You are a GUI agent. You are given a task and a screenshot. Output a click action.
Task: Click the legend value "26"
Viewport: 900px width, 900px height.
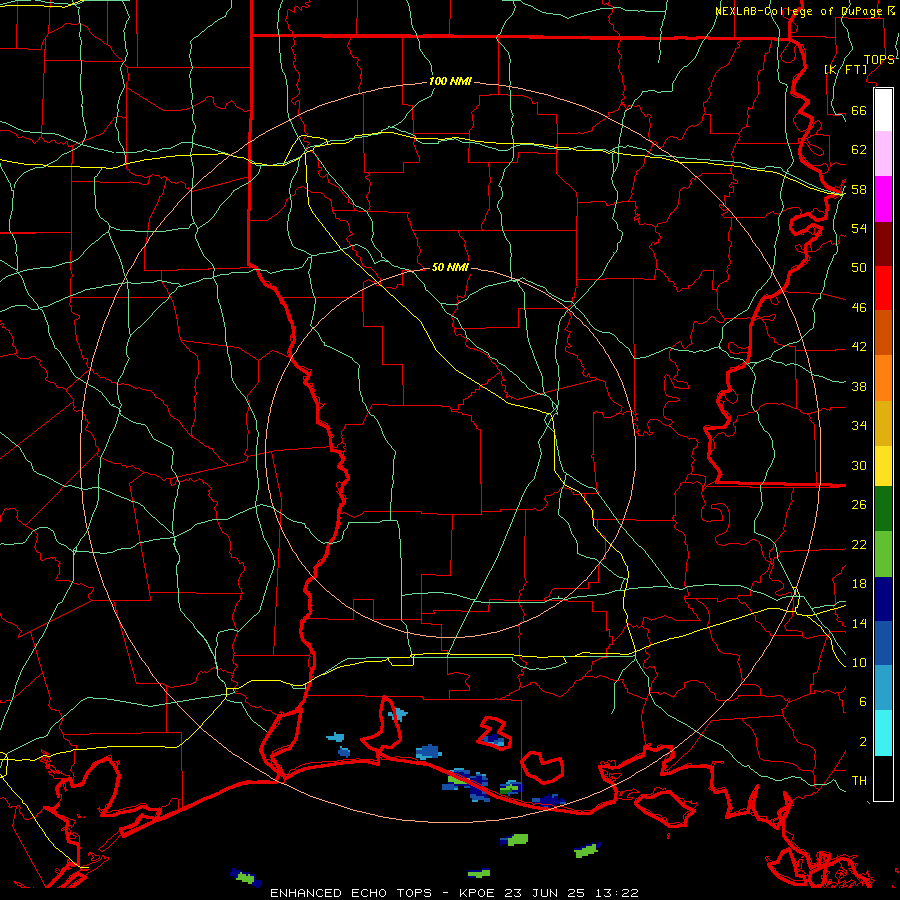pos(859,505)
